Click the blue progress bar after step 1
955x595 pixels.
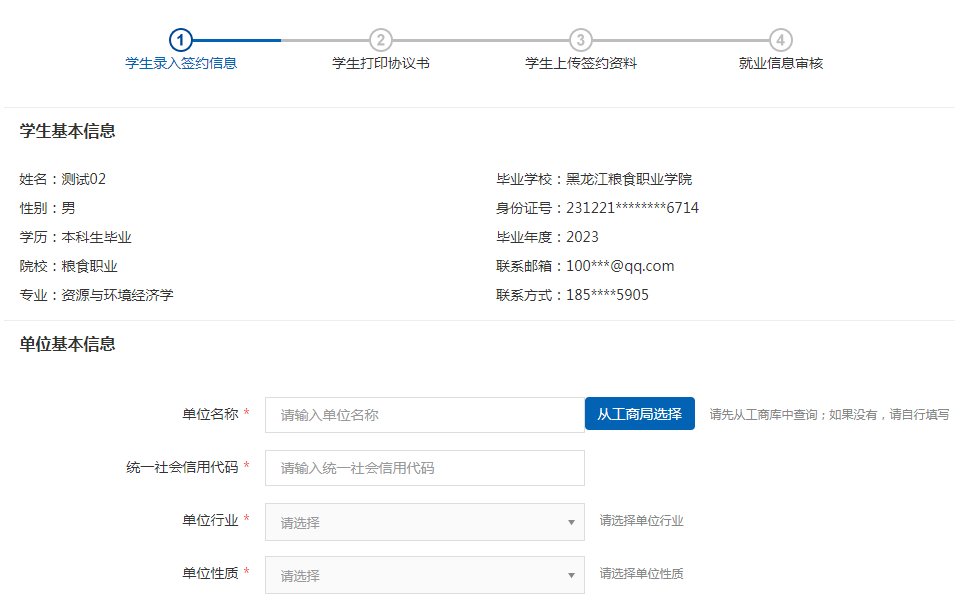pyautogui.click(x=237, y=40)
